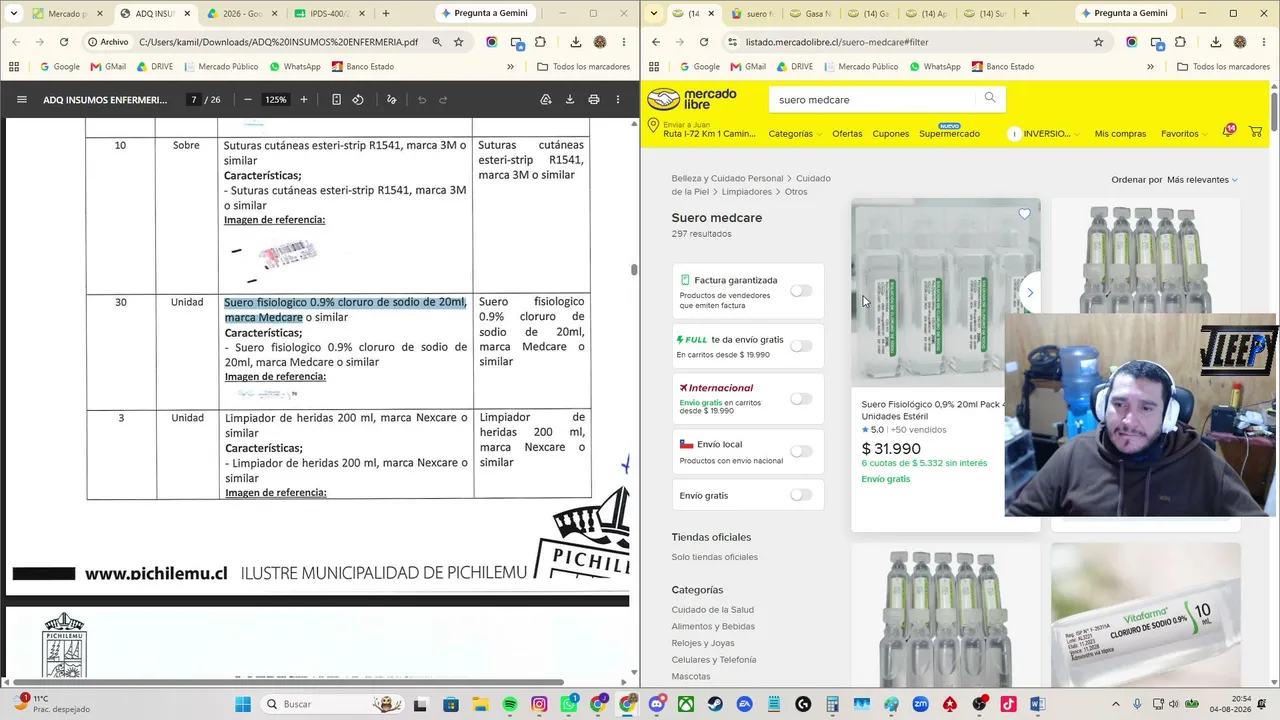The height and width of the screenshot is (720, 1280).
Task: Open Mis compras
Action: point(1120,134)
